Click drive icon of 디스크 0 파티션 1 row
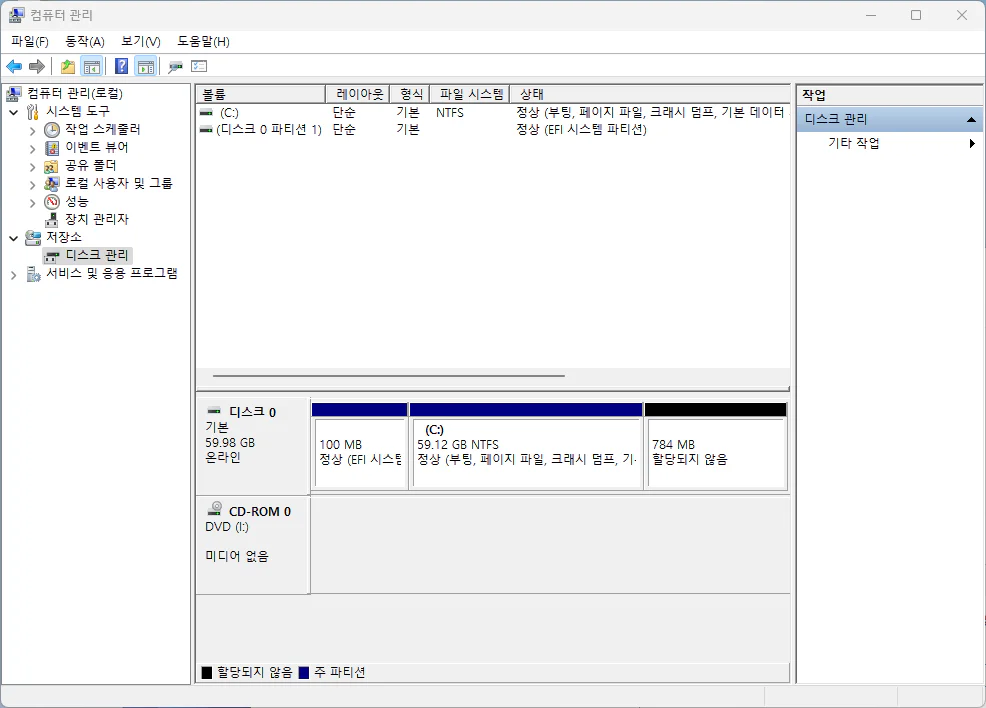The width and height of the screenshot is (986, 708). [206, 130]
